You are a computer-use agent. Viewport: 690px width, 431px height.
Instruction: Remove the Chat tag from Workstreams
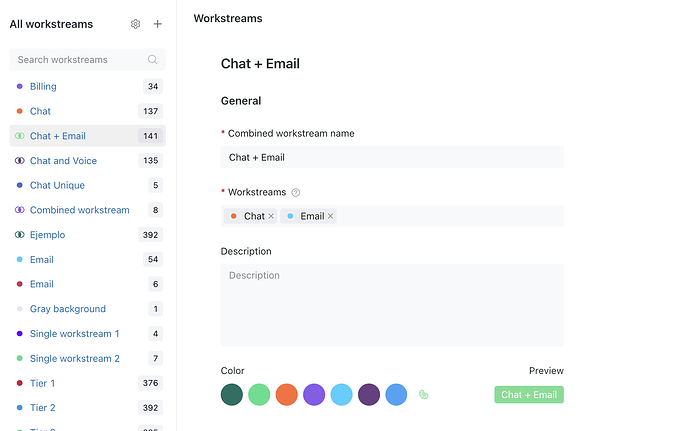271,216
